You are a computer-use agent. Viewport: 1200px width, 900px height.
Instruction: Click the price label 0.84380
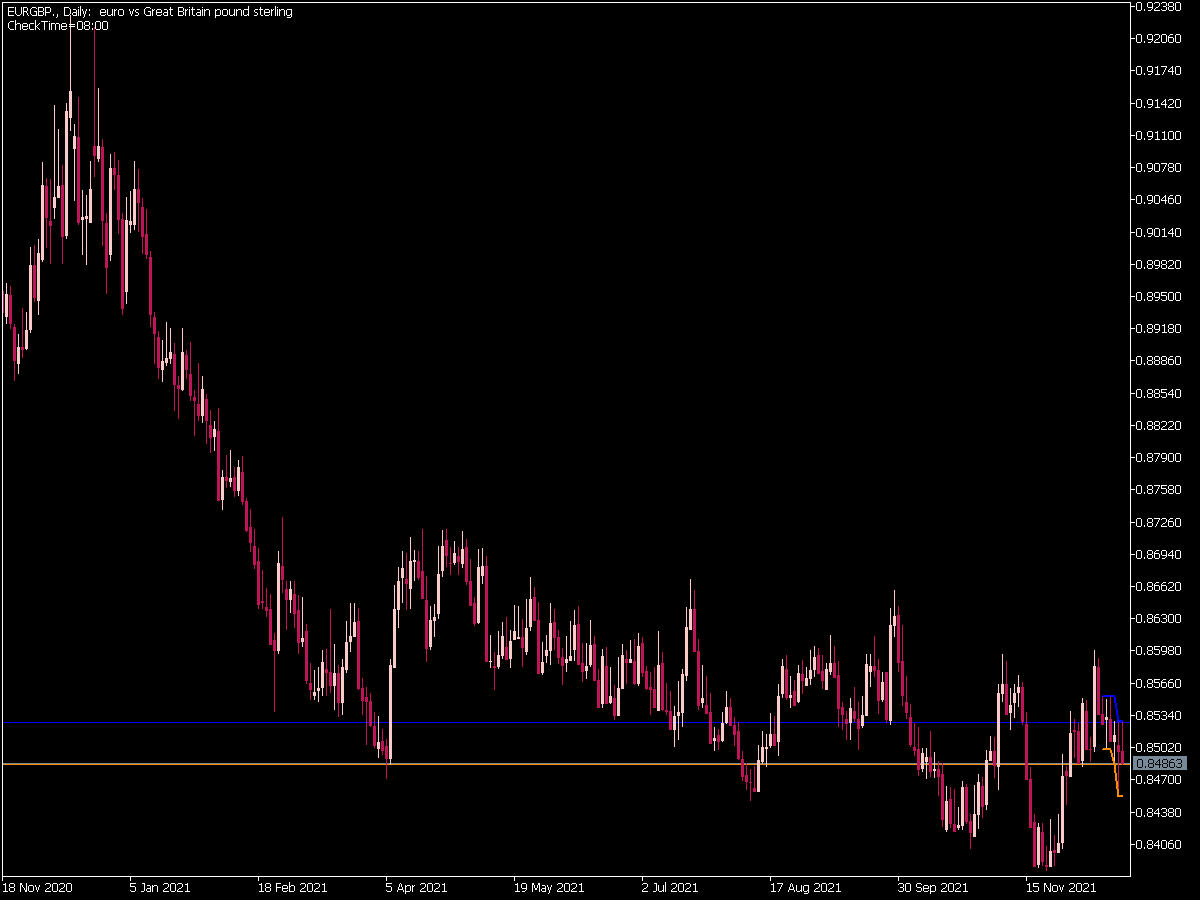1160,812
